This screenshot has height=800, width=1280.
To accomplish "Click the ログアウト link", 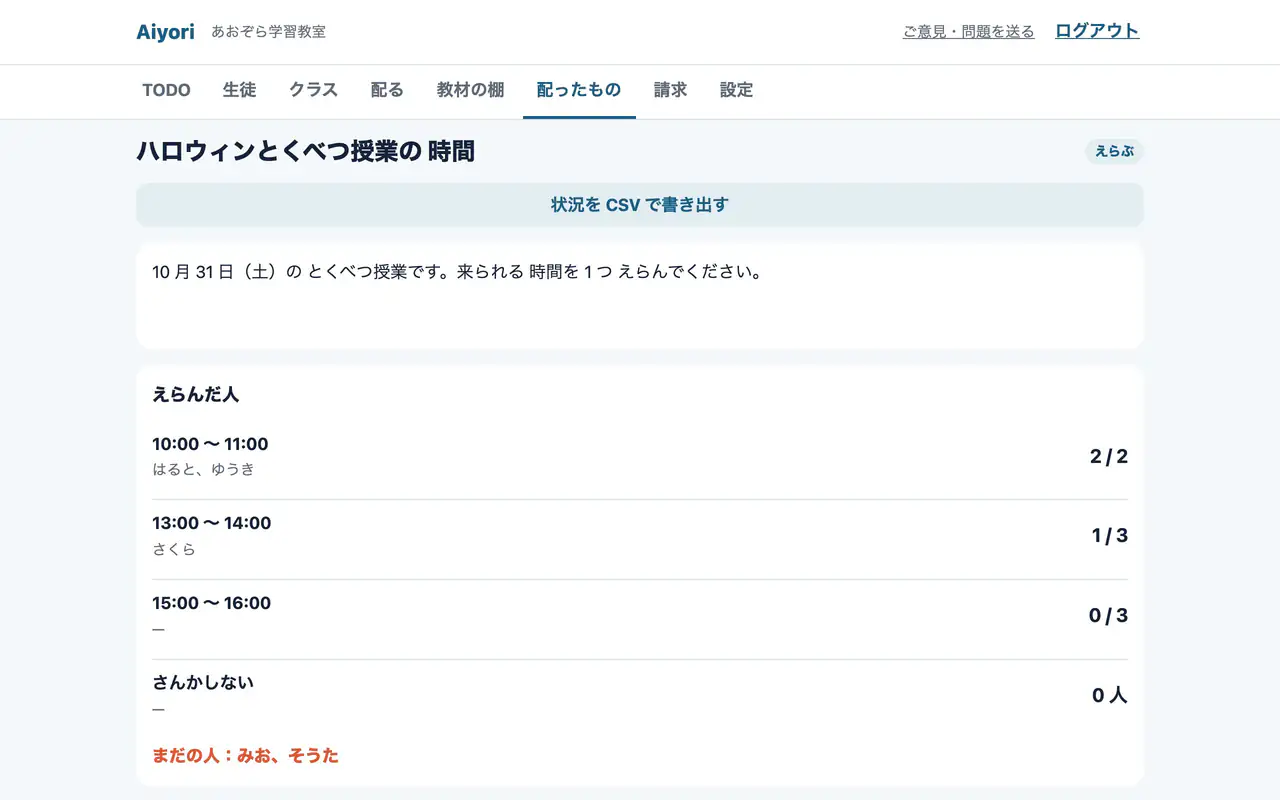I will point(1097,31).
